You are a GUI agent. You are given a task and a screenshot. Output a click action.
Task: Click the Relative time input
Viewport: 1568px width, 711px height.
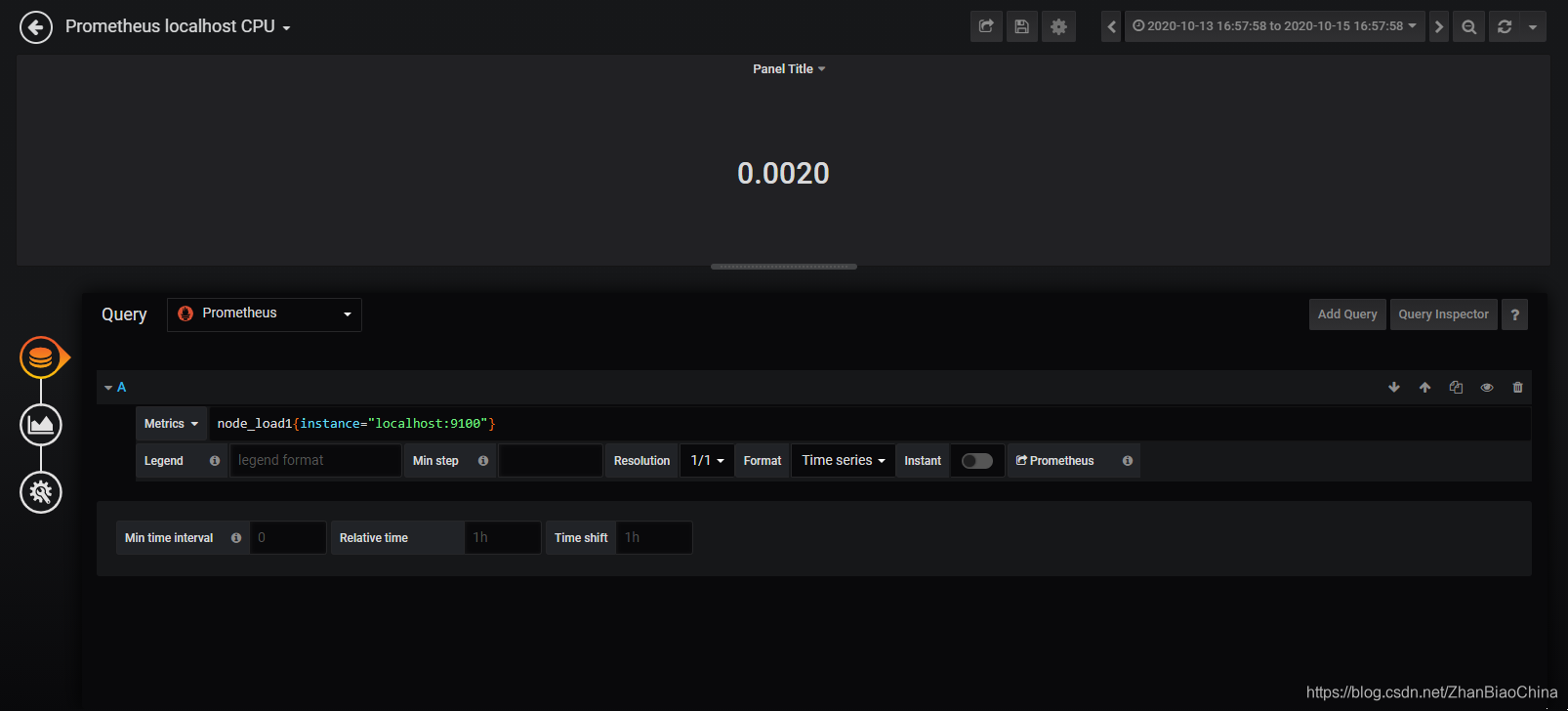(503, 538)
